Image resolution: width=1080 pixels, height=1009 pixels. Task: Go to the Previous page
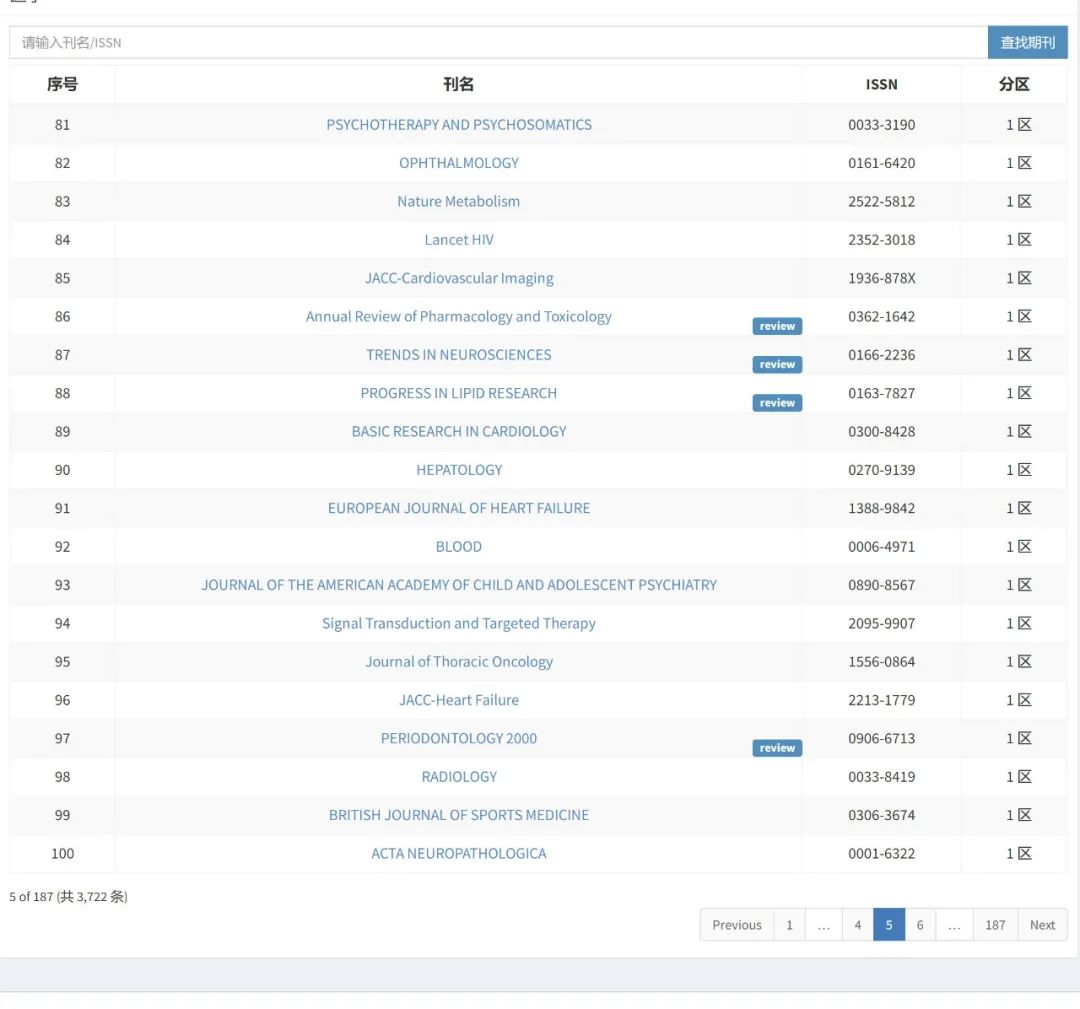pos(736,925)
